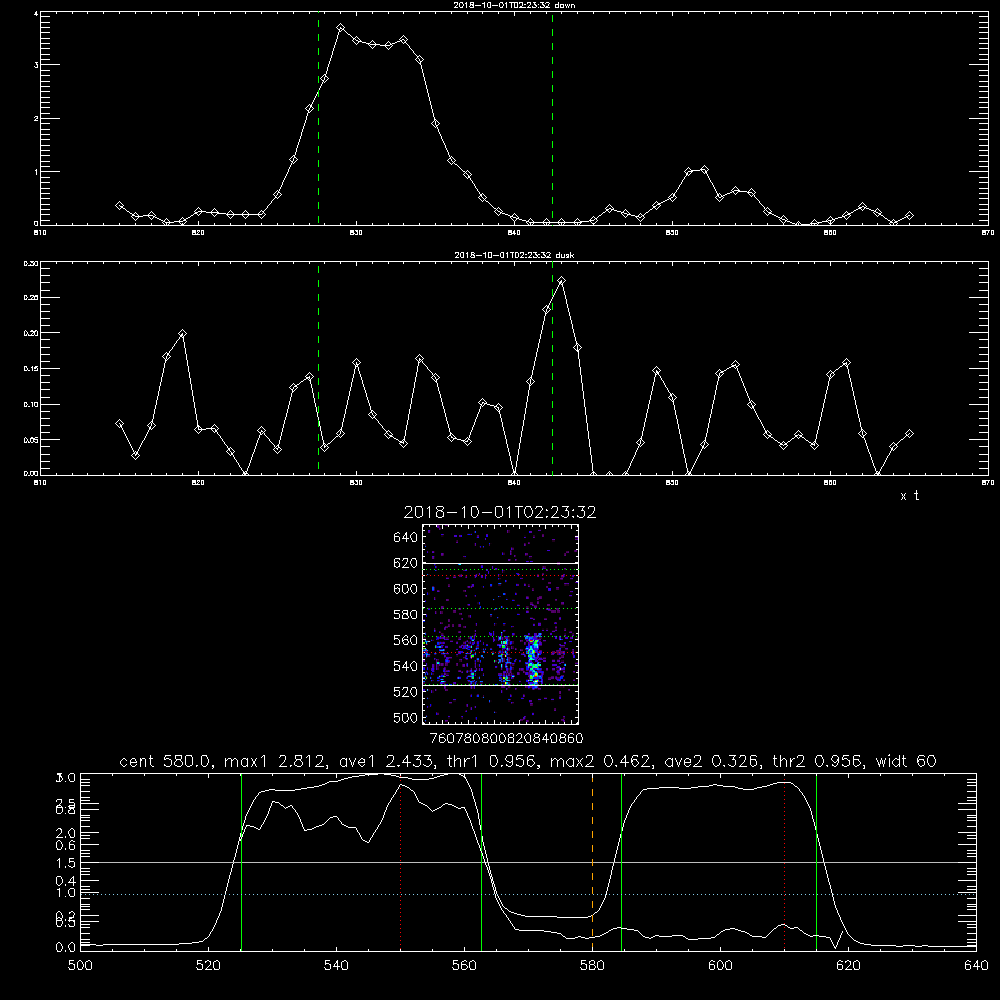Image resolution: width=1000 pixels, height=1000 pixels.
Task: Click the dusk plot title text
Action: [x=514, y=255]
